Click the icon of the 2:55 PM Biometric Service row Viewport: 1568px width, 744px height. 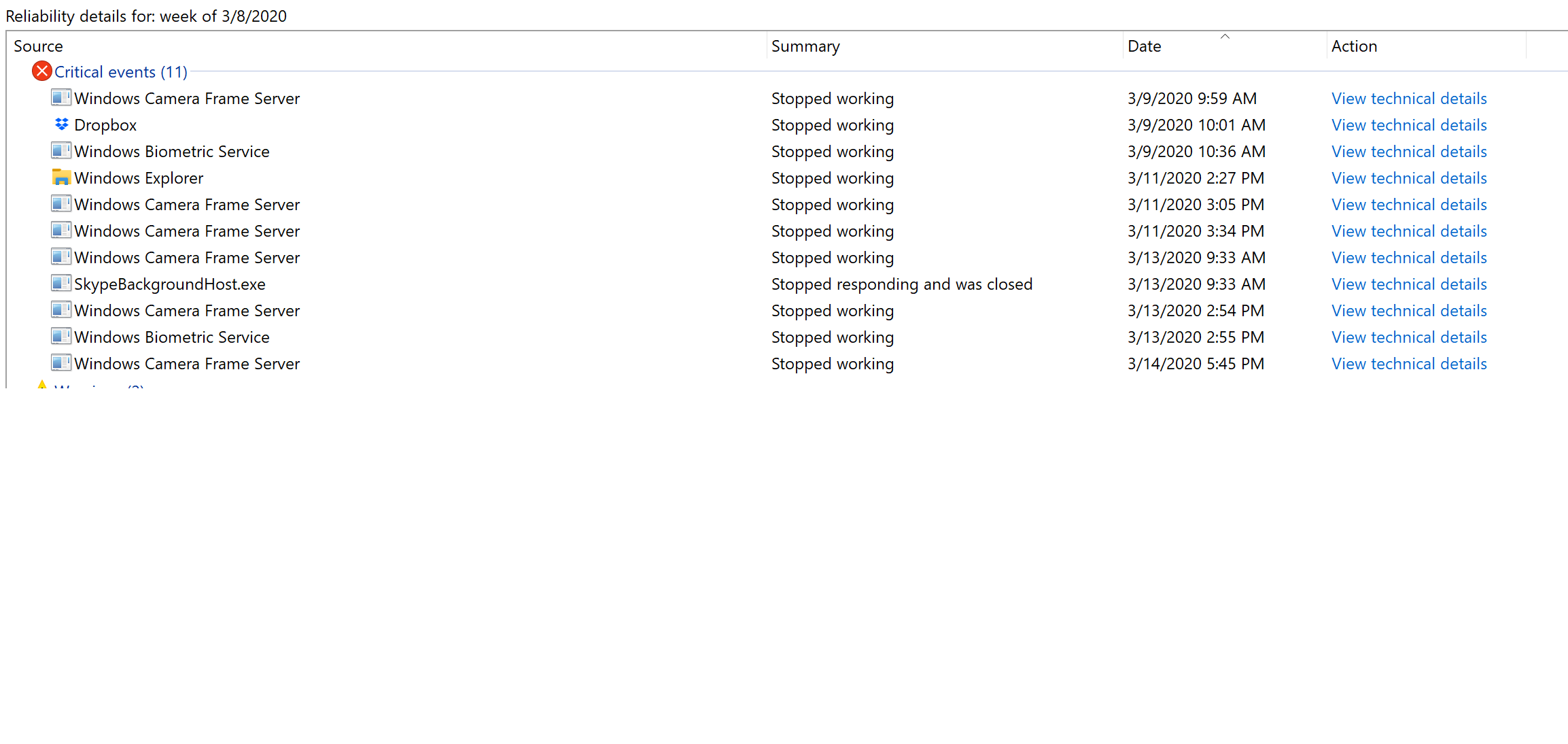pyautogui.click(x=61, y=336)
